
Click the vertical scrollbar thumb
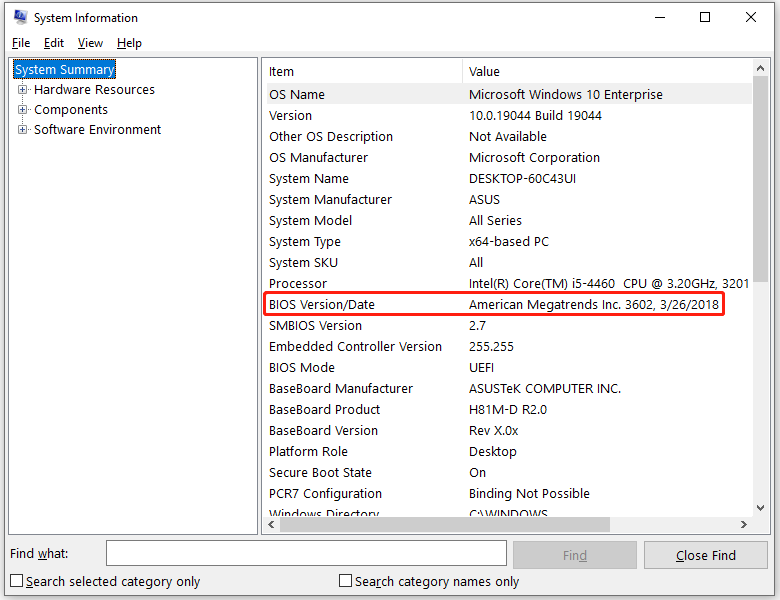tap(760, 179)
